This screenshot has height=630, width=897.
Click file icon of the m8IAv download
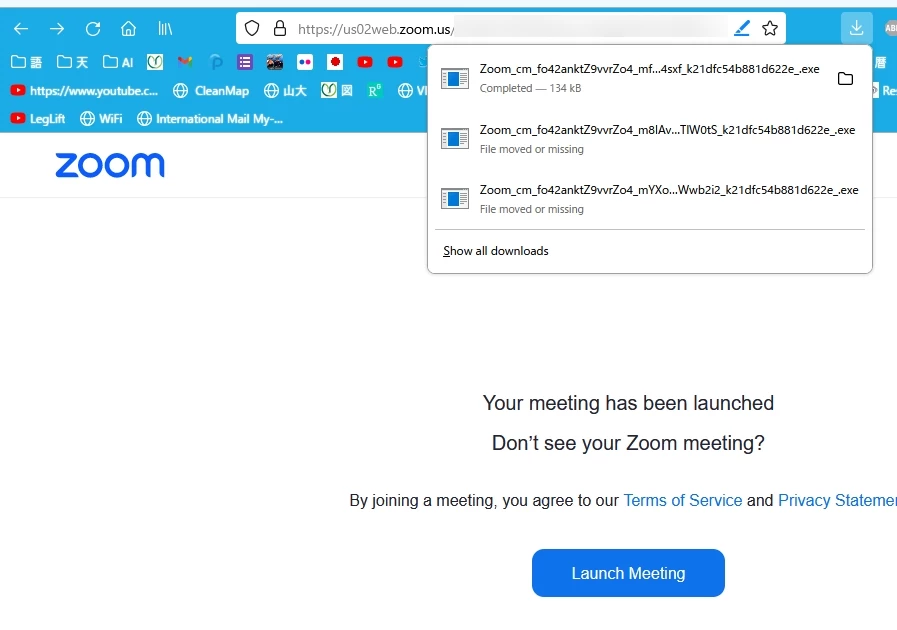point(455,139)
